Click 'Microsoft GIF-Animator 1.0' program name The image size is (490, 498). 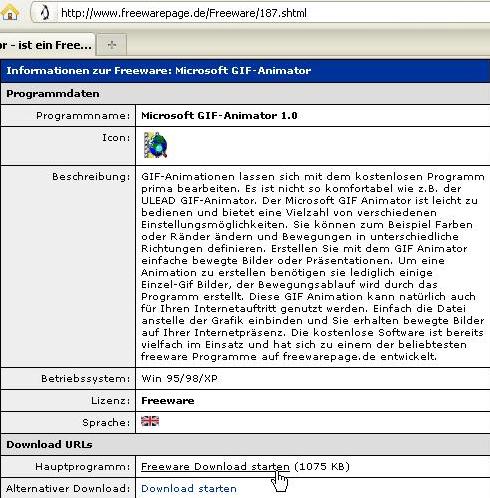(x=219, y=116)
